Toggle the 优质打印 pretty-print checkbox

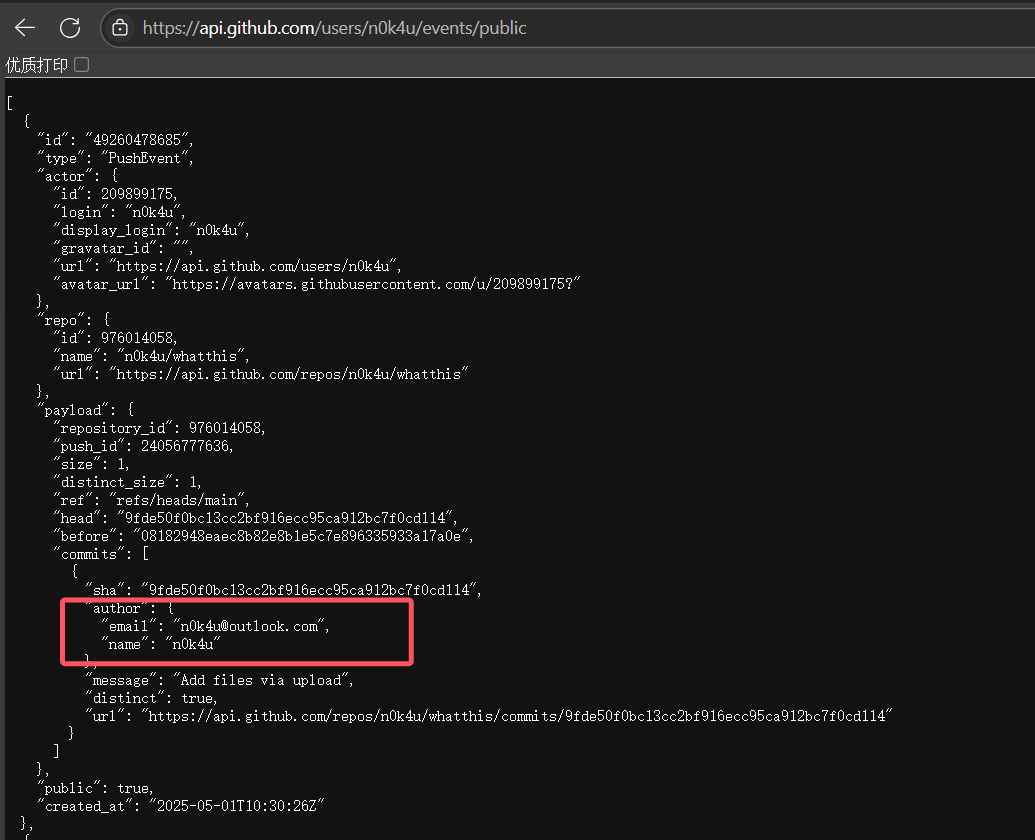click(82, 65)
